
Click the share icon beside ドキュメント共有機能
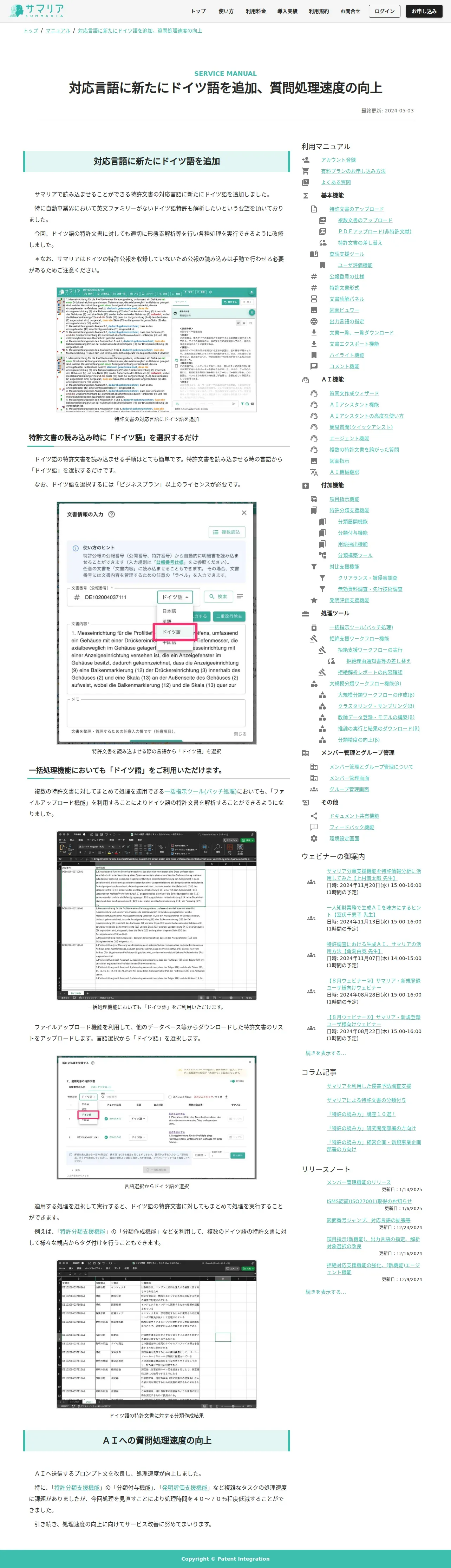[314, 816]
